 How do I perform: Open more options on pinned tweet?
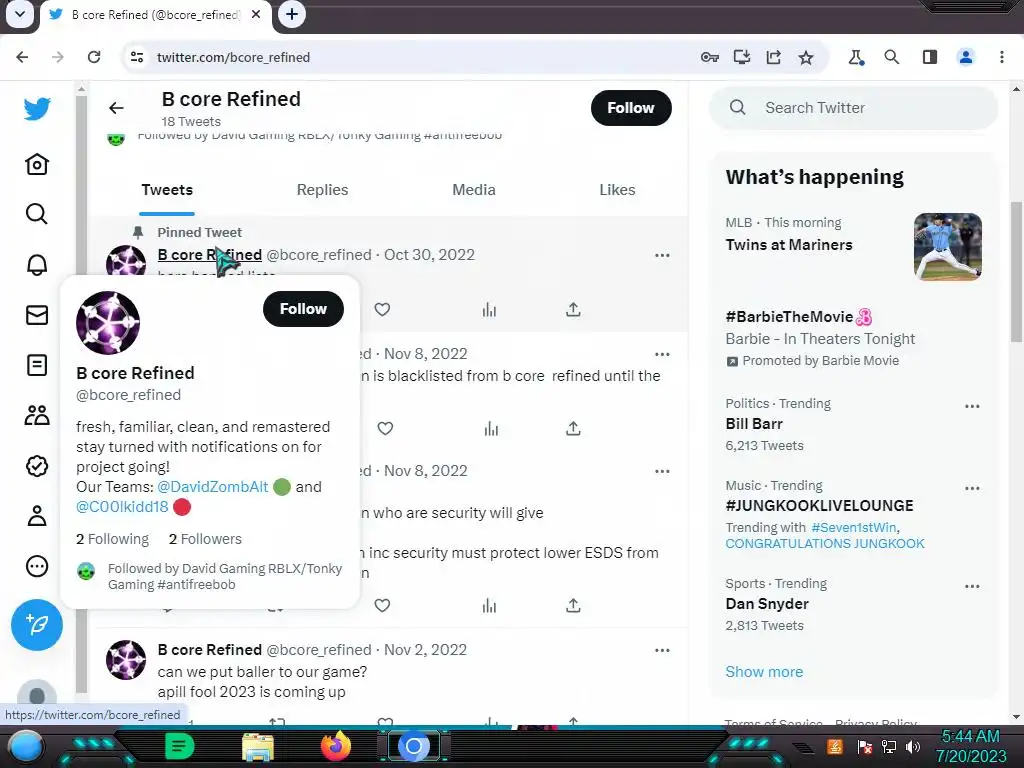point(662,255)
